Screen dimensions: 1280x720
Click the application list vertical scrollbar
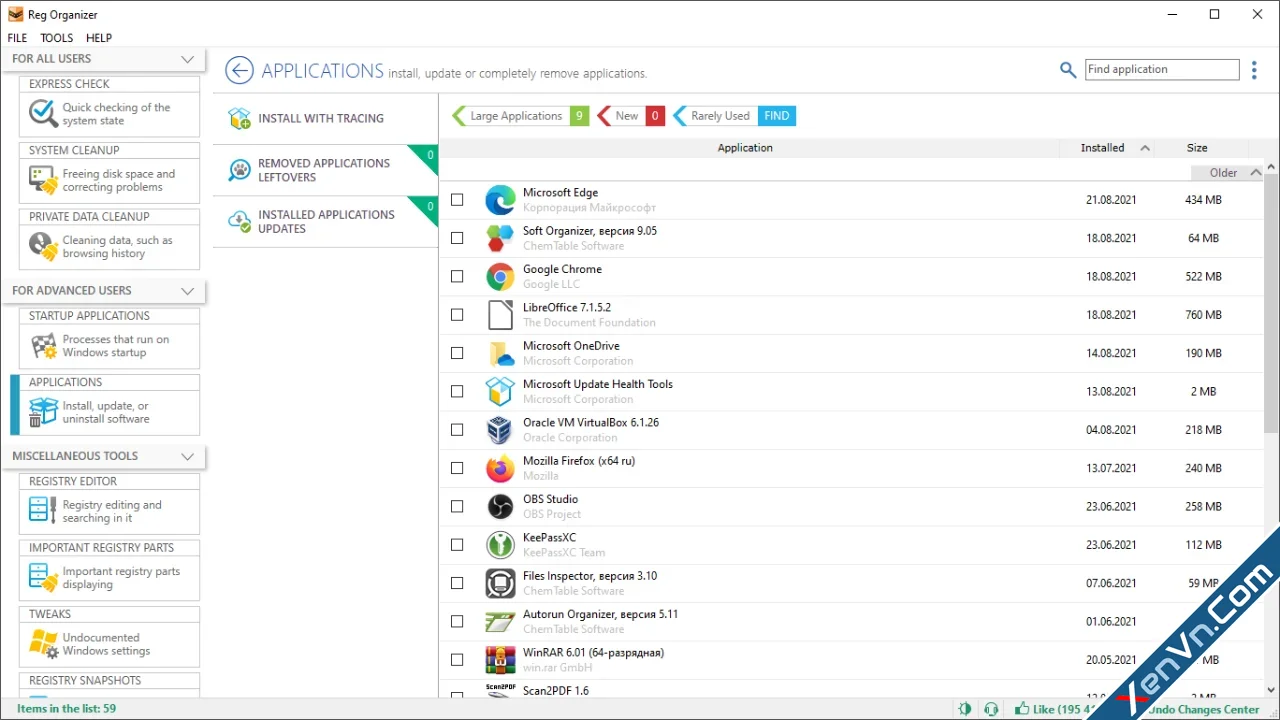(x=1272, y=305)
